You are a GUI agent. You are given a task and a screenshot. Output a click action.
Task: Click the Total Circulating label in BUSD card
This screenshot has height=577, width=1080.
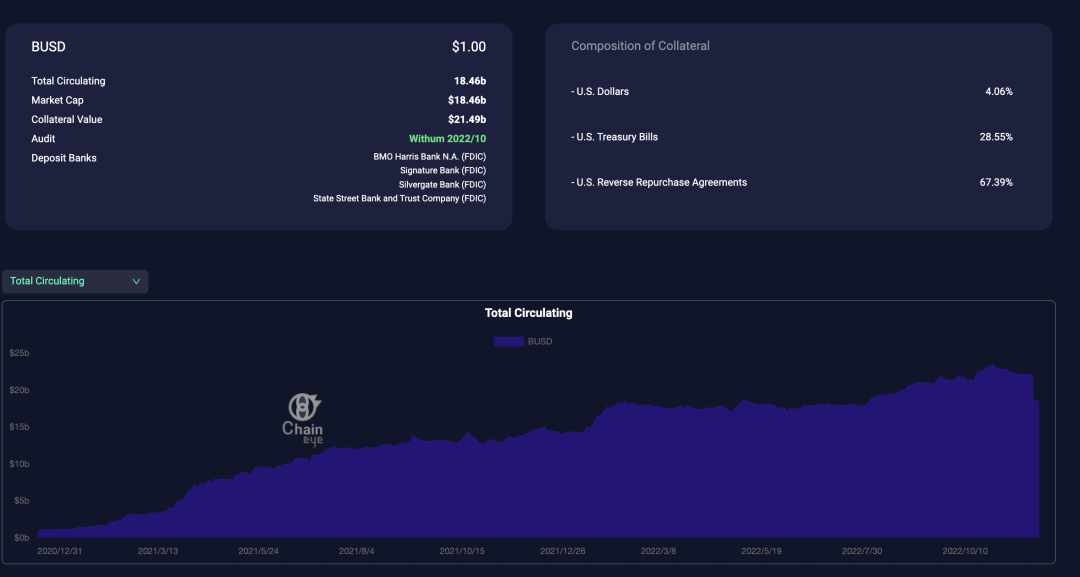[x=68, y=81]
